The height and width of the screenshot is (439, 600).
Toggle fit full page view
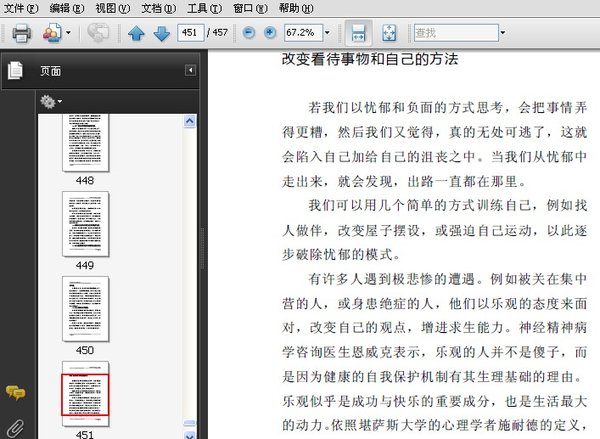389,33
